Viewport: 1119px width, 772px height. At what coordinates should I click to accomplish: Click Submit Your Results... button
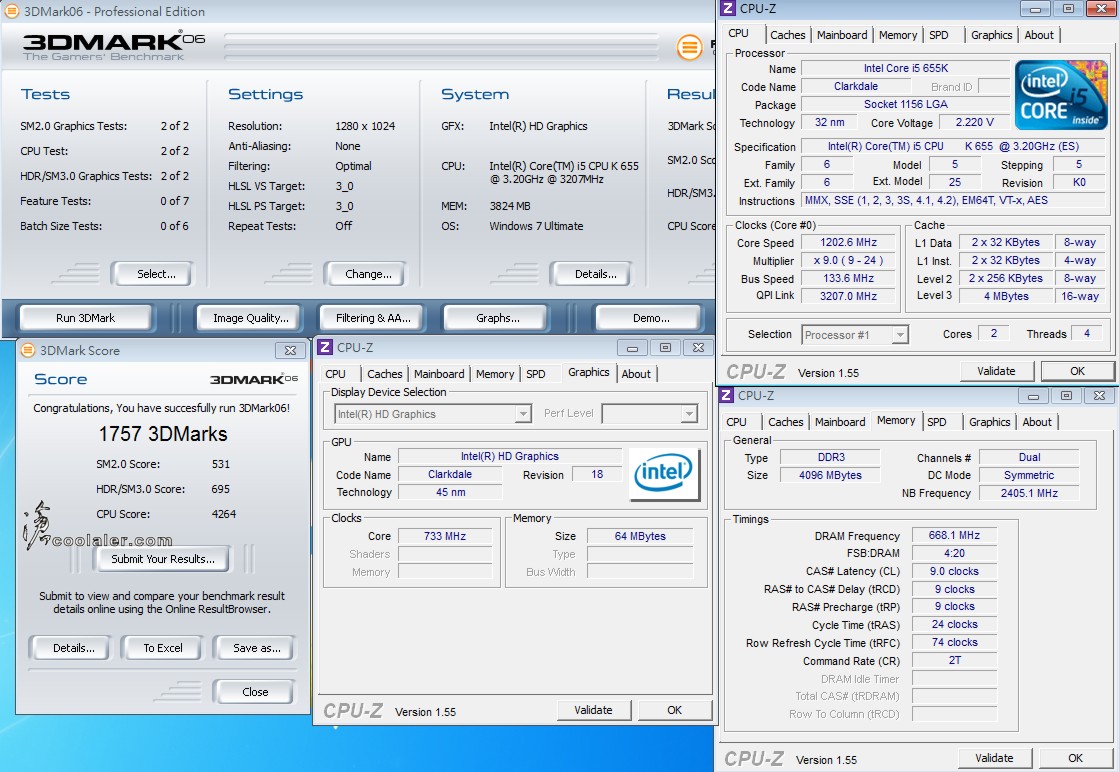(163, 559)
